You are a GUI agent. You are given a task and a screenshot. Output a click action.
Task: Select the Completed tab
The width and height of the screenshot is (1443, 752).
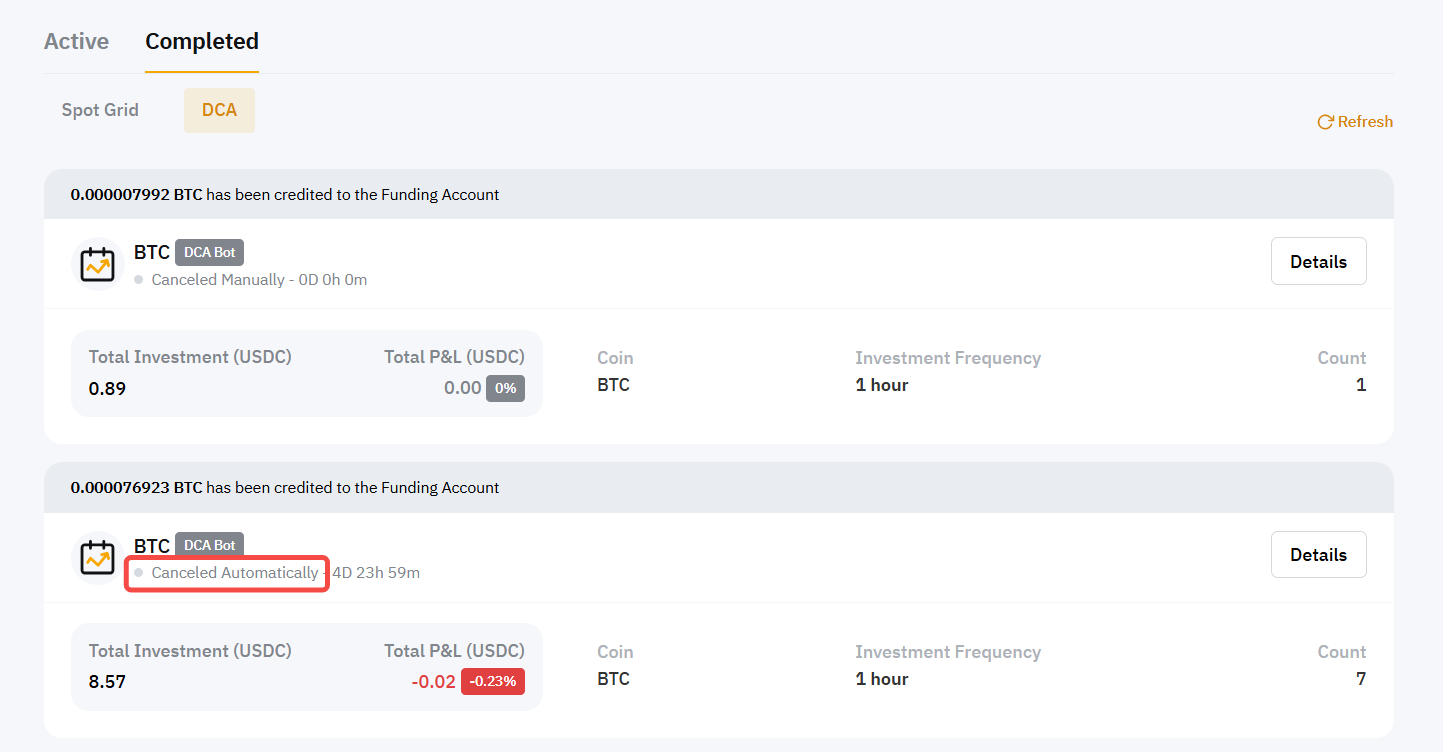point(202,41)
